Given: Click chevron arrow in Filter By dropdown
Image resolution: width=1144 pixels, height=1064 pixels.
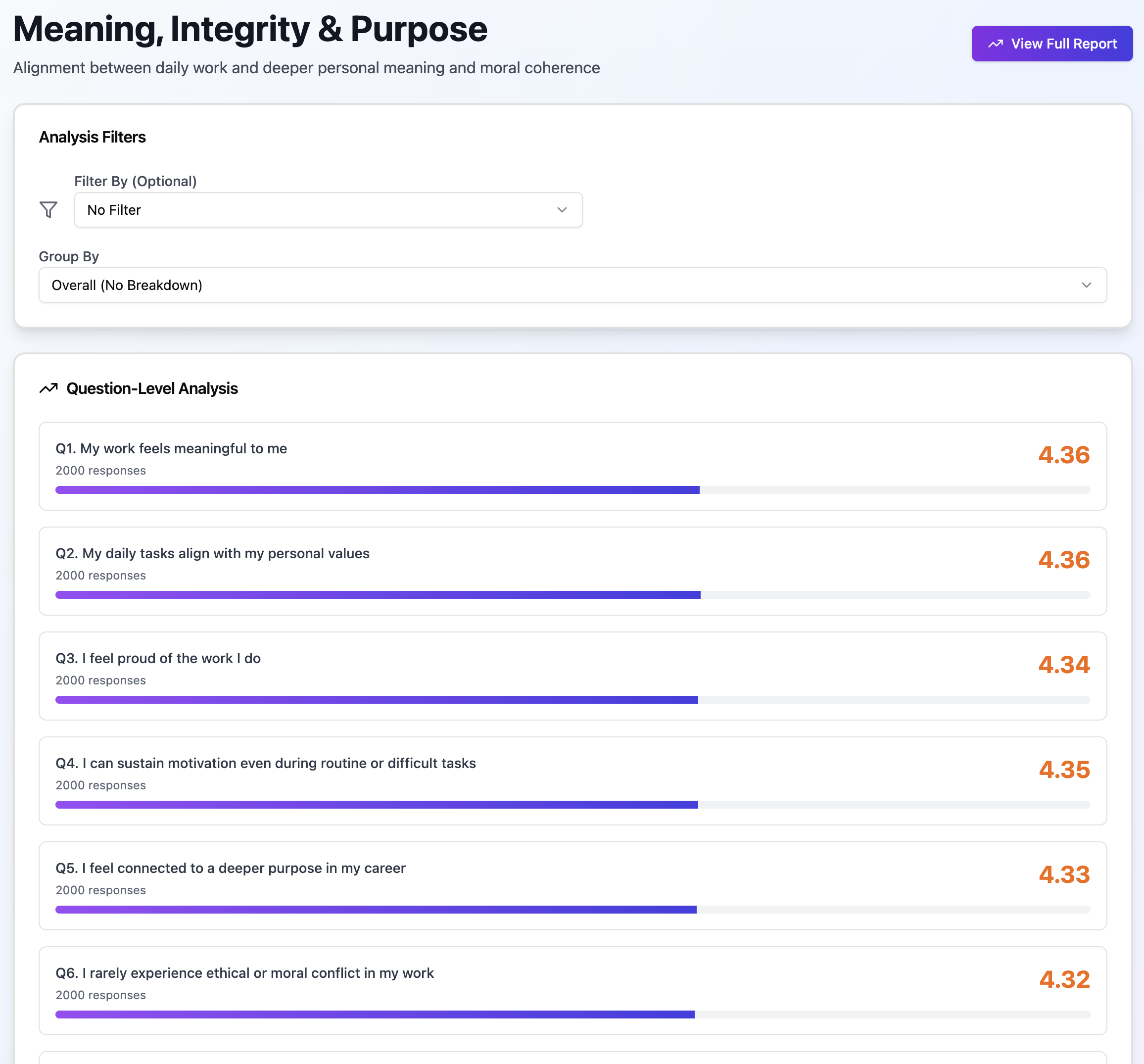Looking at the screenshot, I should click(562, 210).
